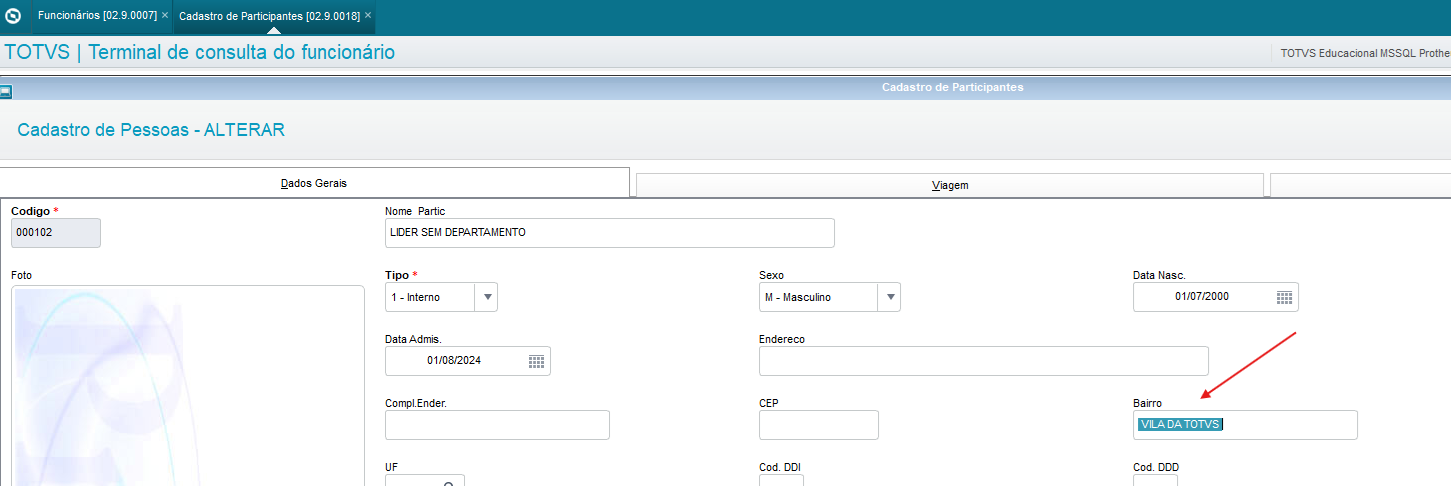Click the Cadastro de Pessoas - ALTERAR heading
The image size is (1451, 486).
pos(151,130)
